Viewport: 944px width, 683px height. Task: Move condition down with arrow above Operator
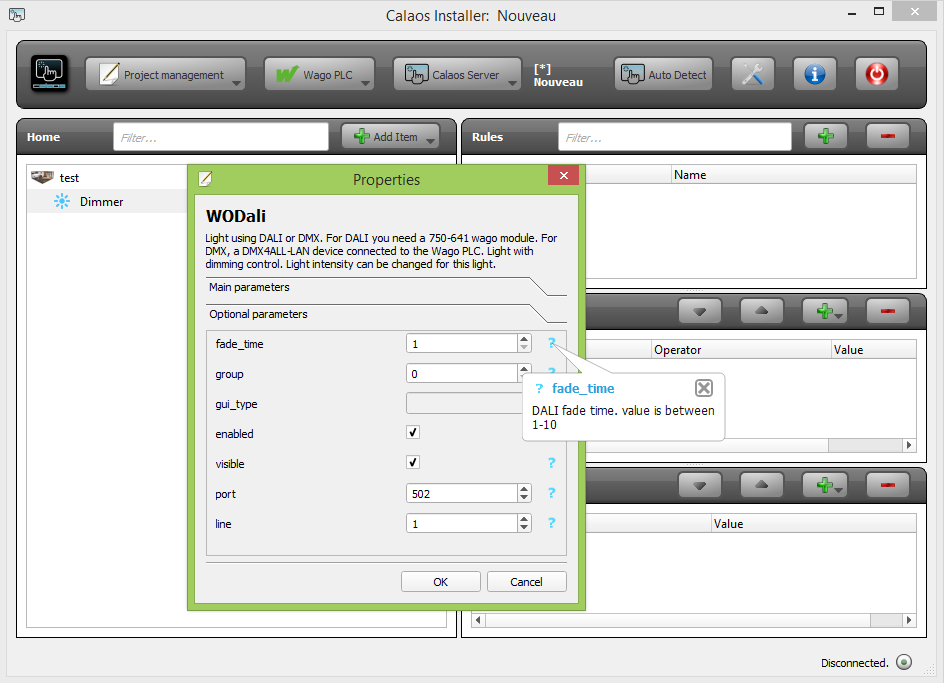tap(700, 311)
